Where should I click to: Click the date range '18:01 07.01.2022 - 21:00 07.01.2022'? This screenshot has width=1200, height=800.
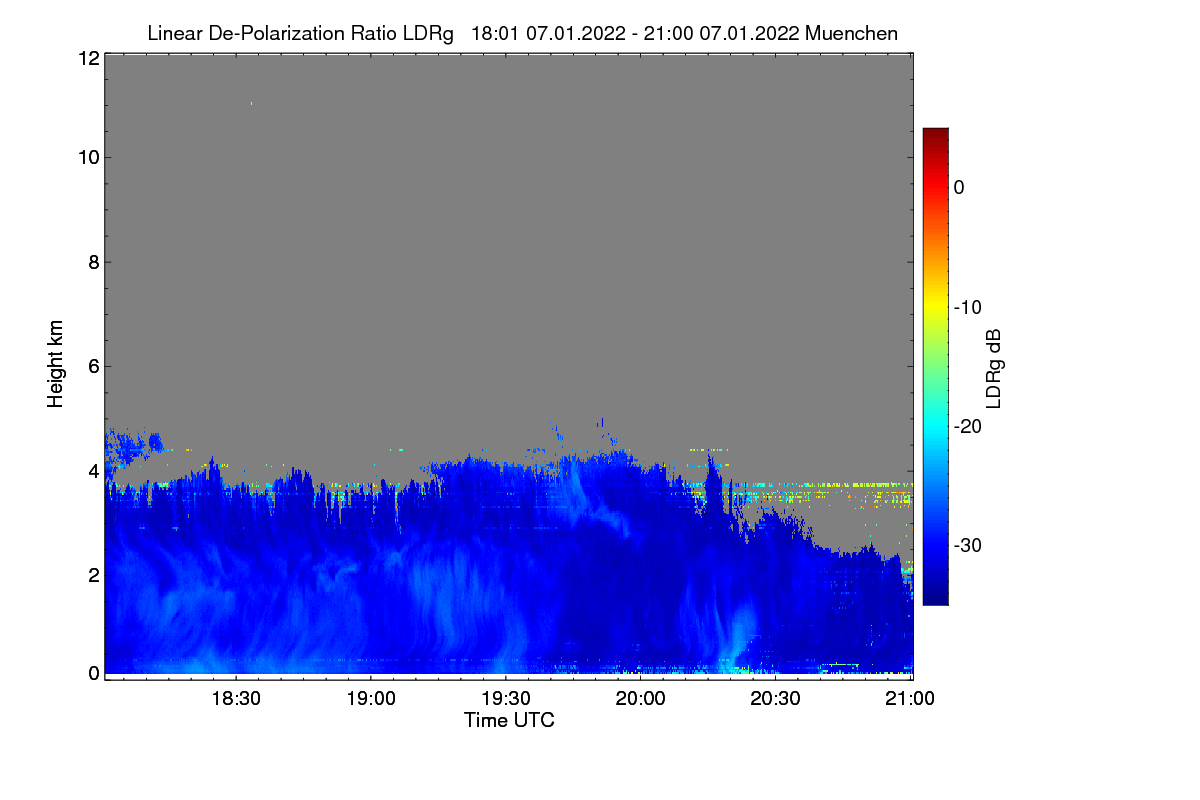pos(634,33)
